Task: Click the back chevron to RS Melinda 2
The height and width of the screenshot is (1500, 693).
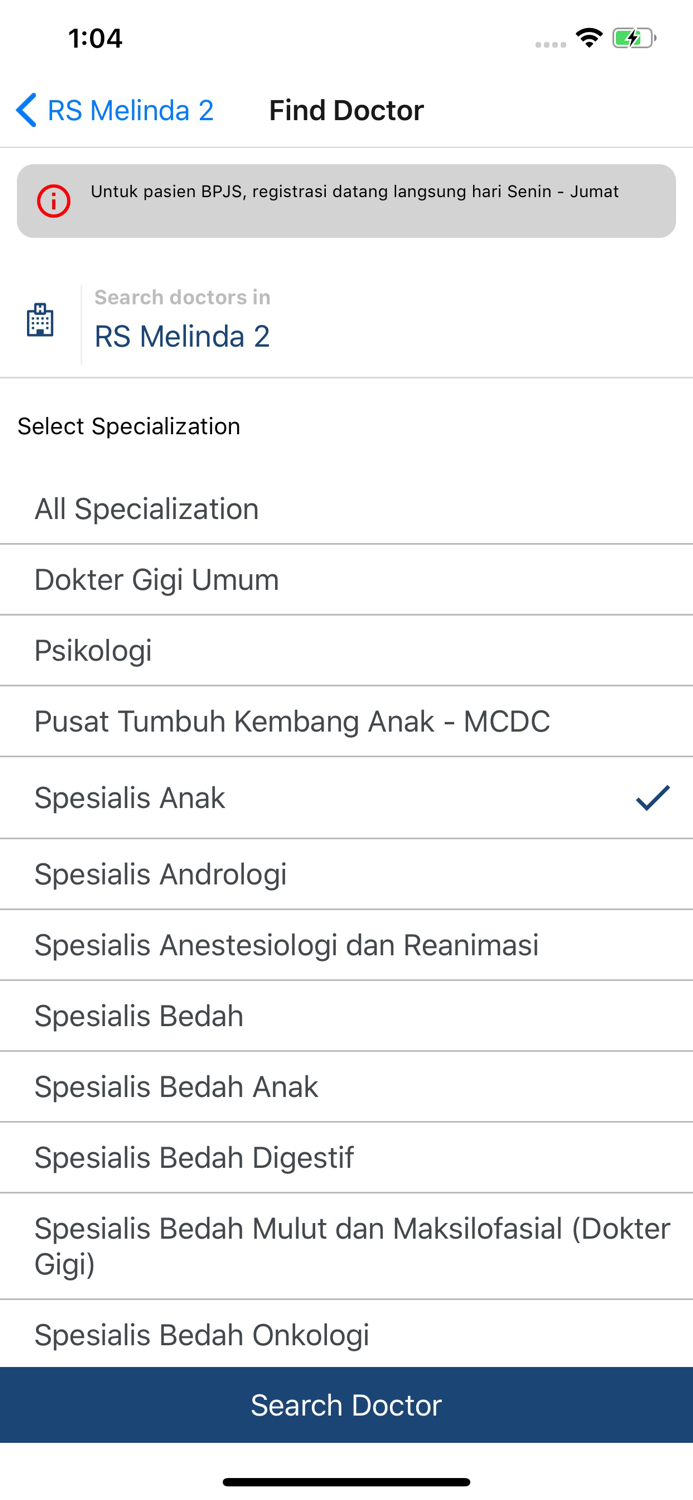Action: tap(25, 111)
